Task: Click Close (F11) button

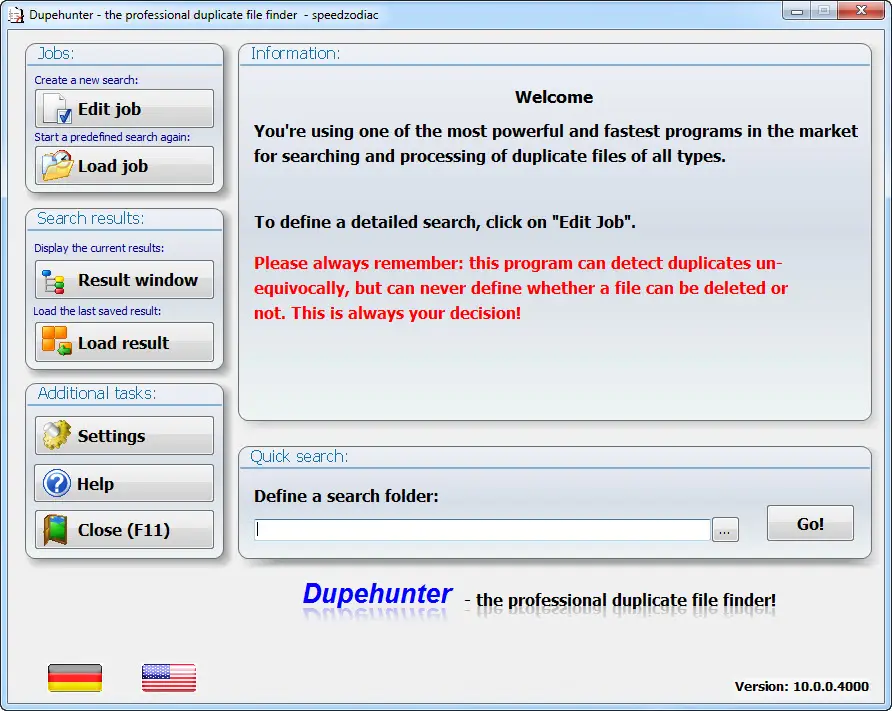Action: tap(124, 530)
